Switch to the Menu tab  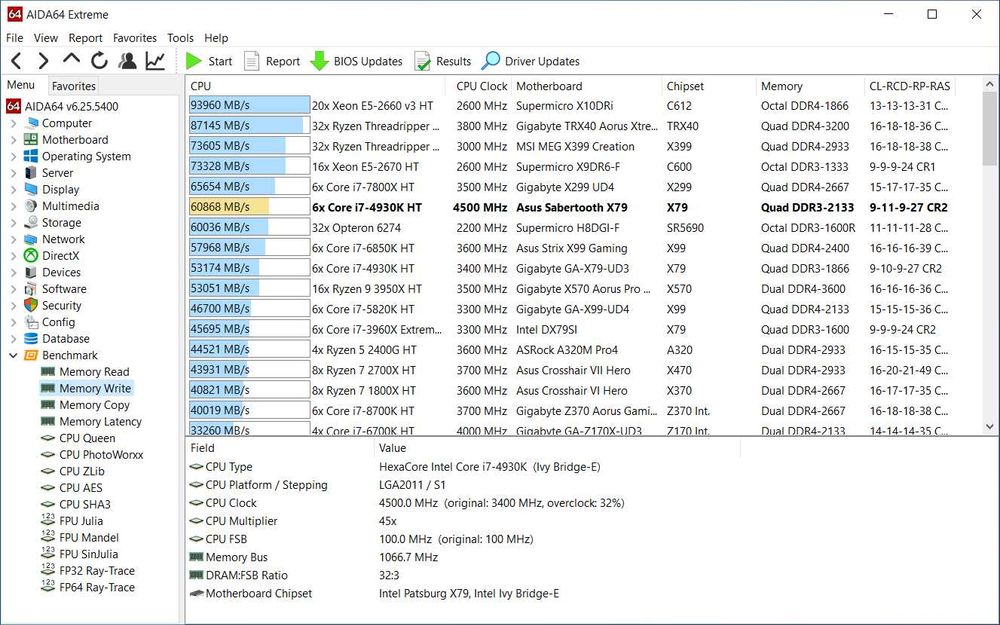tap(21, 85)
